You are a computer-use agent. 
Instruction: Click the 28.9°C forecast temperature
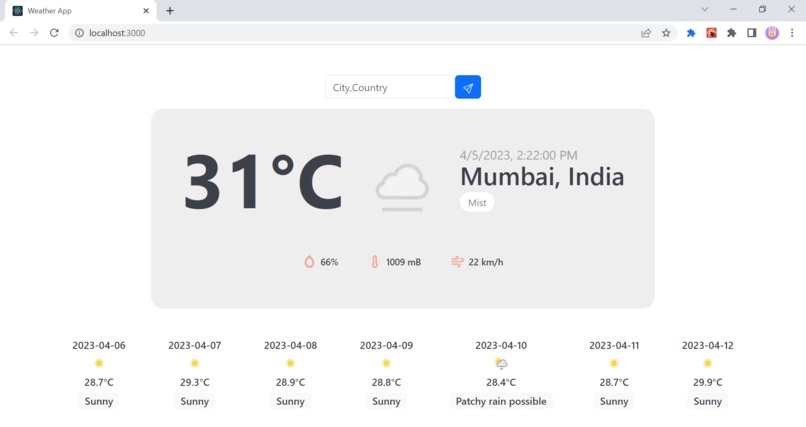click(x=290, y=382)
